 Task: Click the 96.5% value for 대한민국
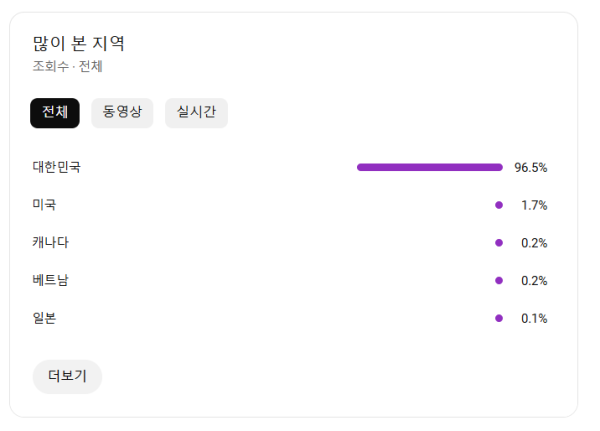point(530,168)
